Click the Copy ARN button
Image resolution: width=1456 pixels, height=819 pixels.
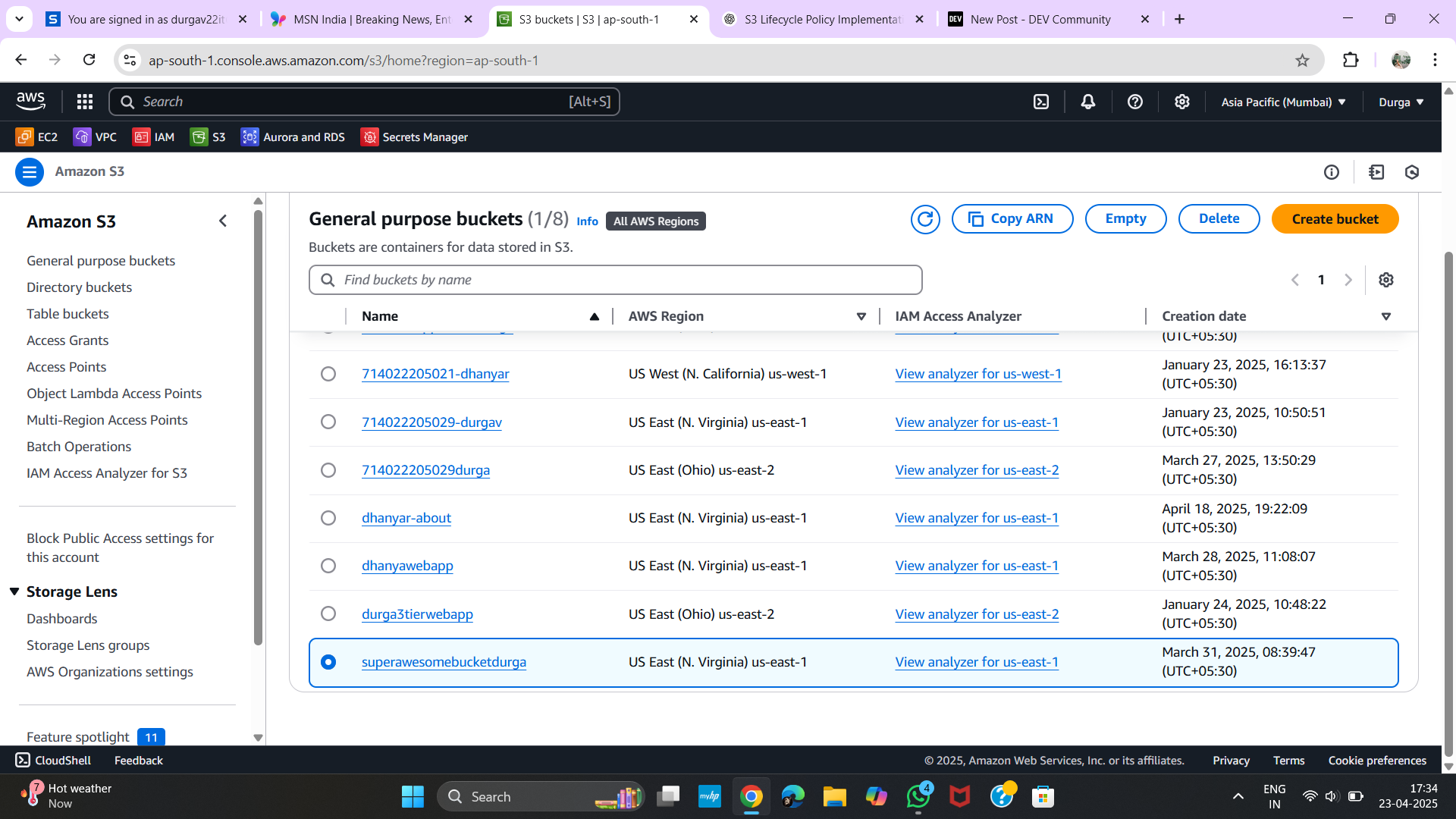[x=1012, y=219]
